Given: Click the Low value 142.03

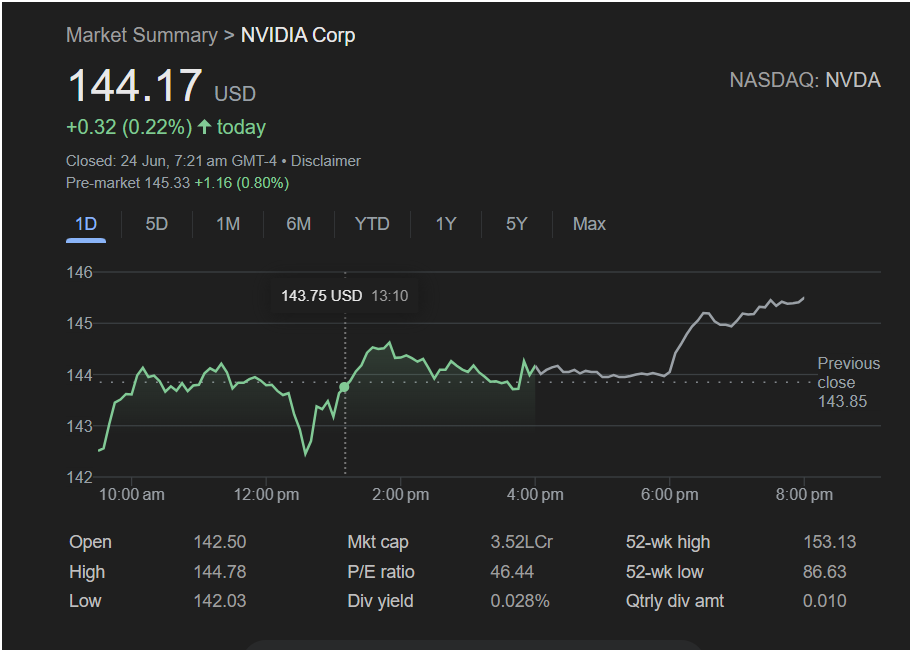Looking at the screenshot, I should click(220, 601).
